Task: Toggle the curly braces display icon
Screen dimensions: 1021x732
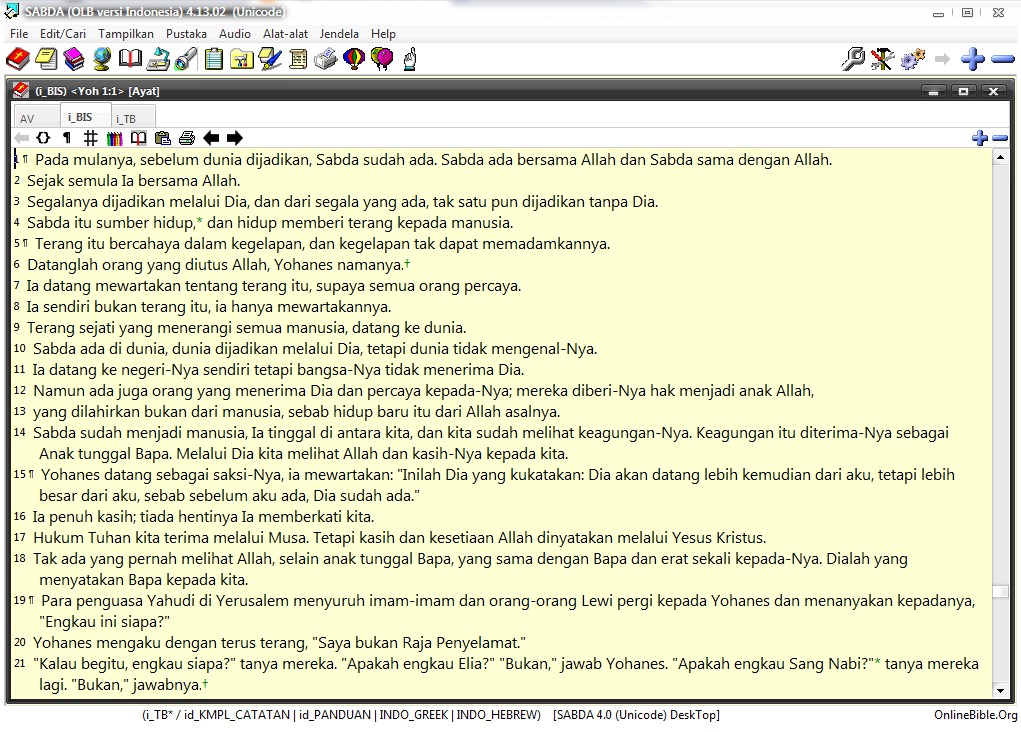Action: (x=42, y=137)
